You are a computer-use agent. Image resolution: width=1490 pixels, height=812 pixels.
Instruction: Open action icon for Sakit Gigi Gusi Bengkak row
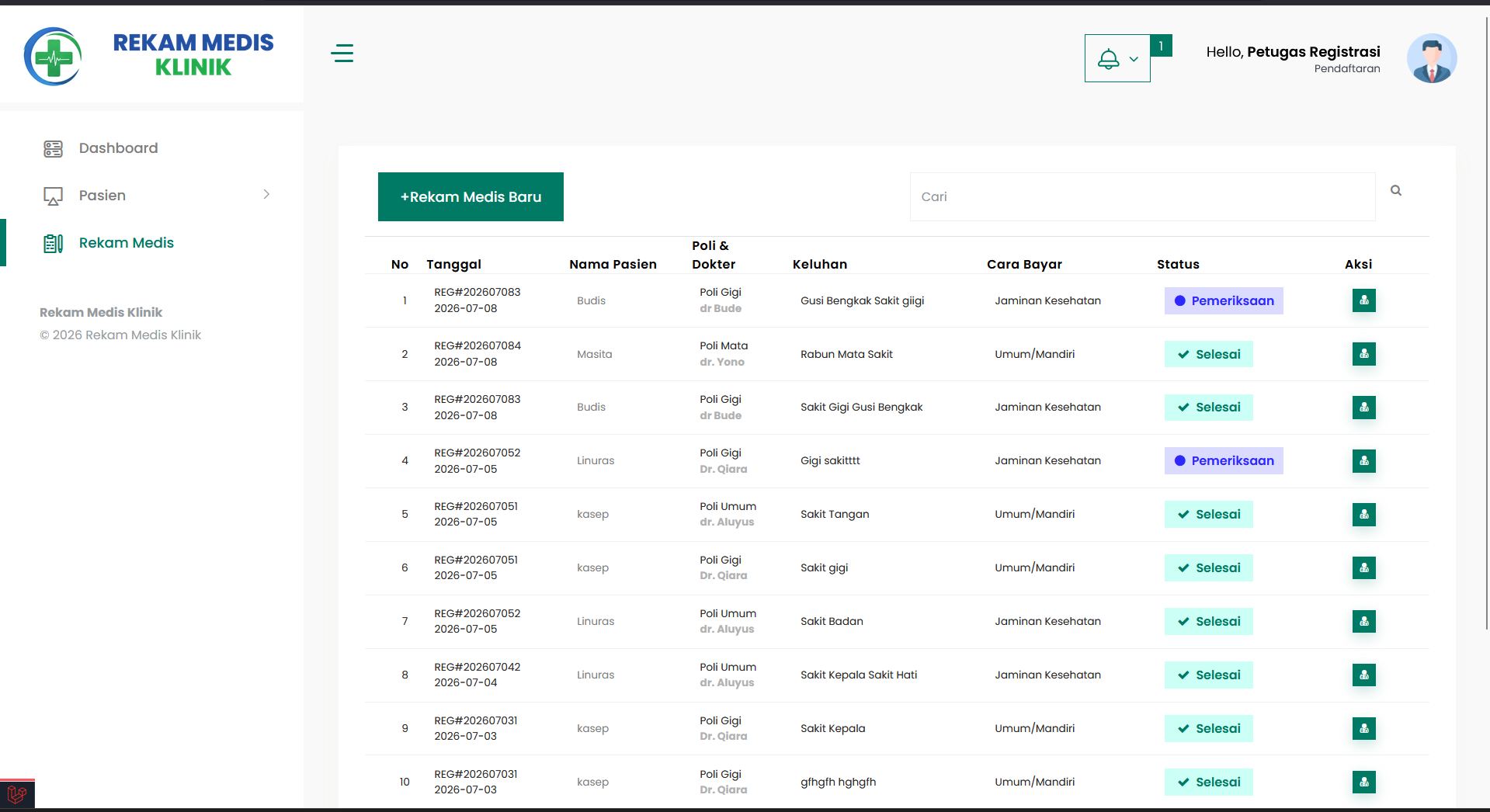[x=1363, y=408]
